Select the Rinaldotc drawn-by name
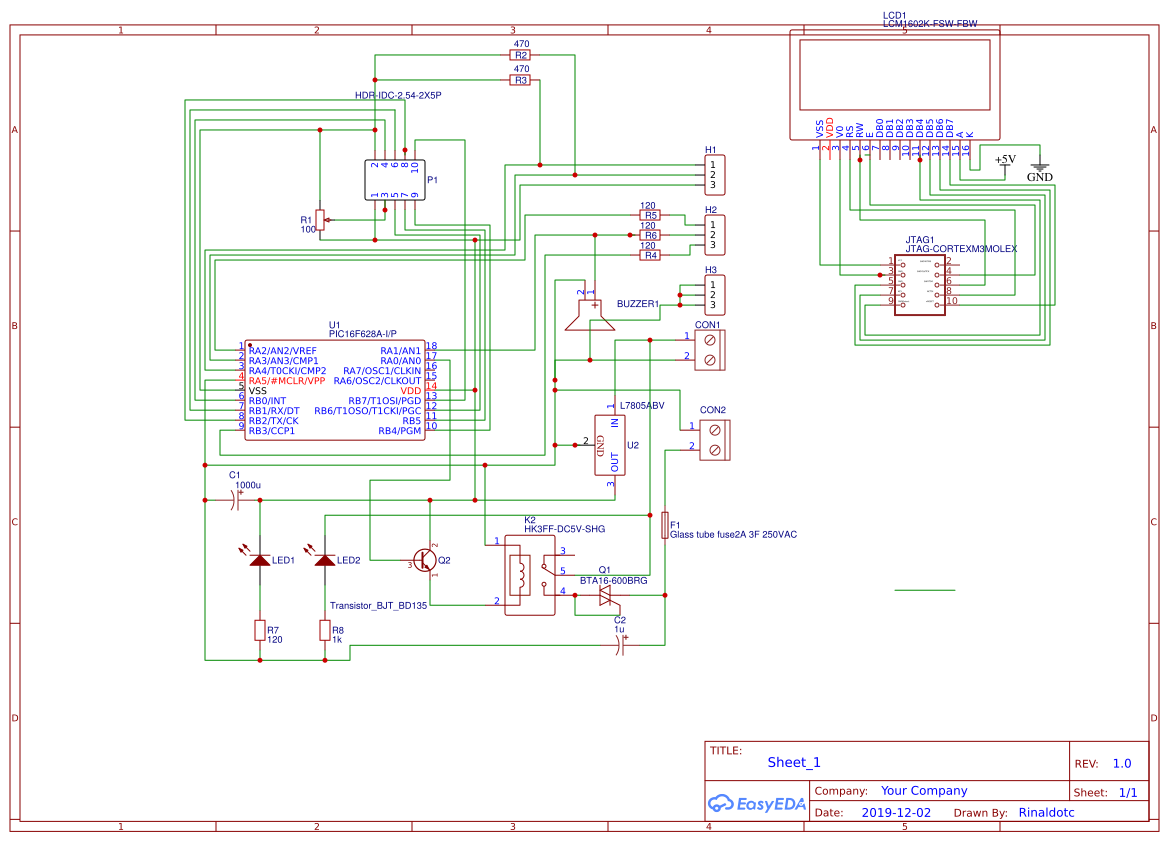1169x842 pixels. coord(1046,812)
